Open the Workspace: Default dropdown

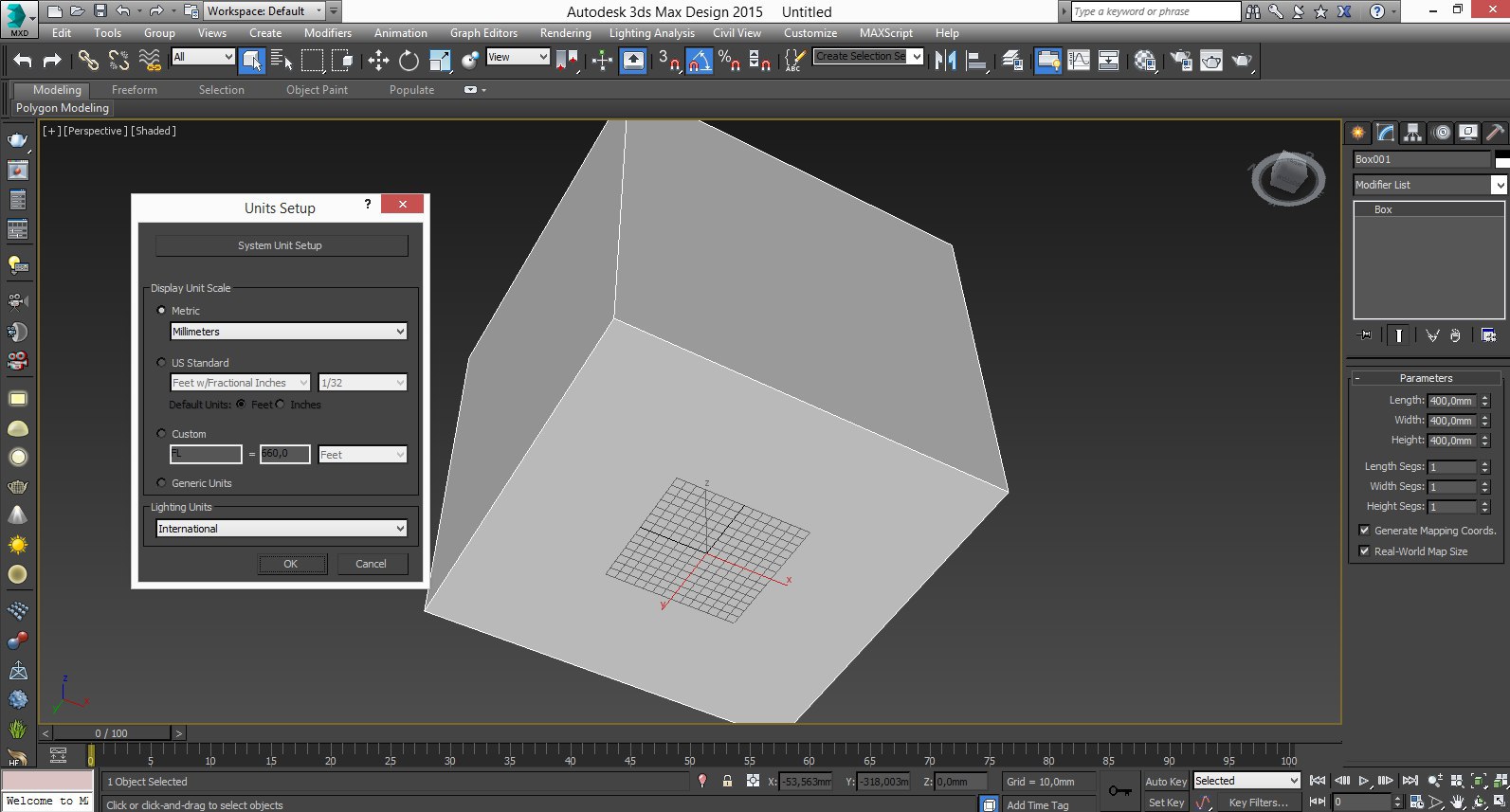tap(264, 11)
